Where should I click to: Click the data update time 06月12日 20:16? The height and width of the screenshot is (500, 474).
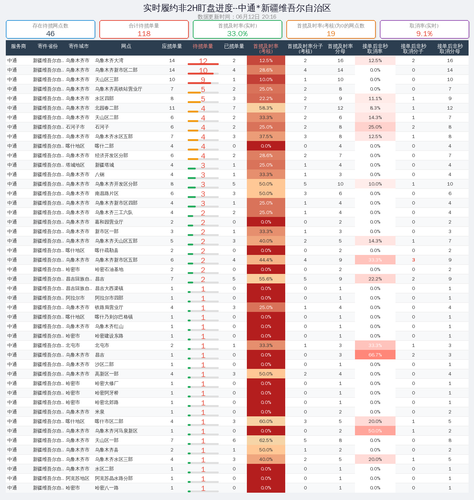point(237,17)
